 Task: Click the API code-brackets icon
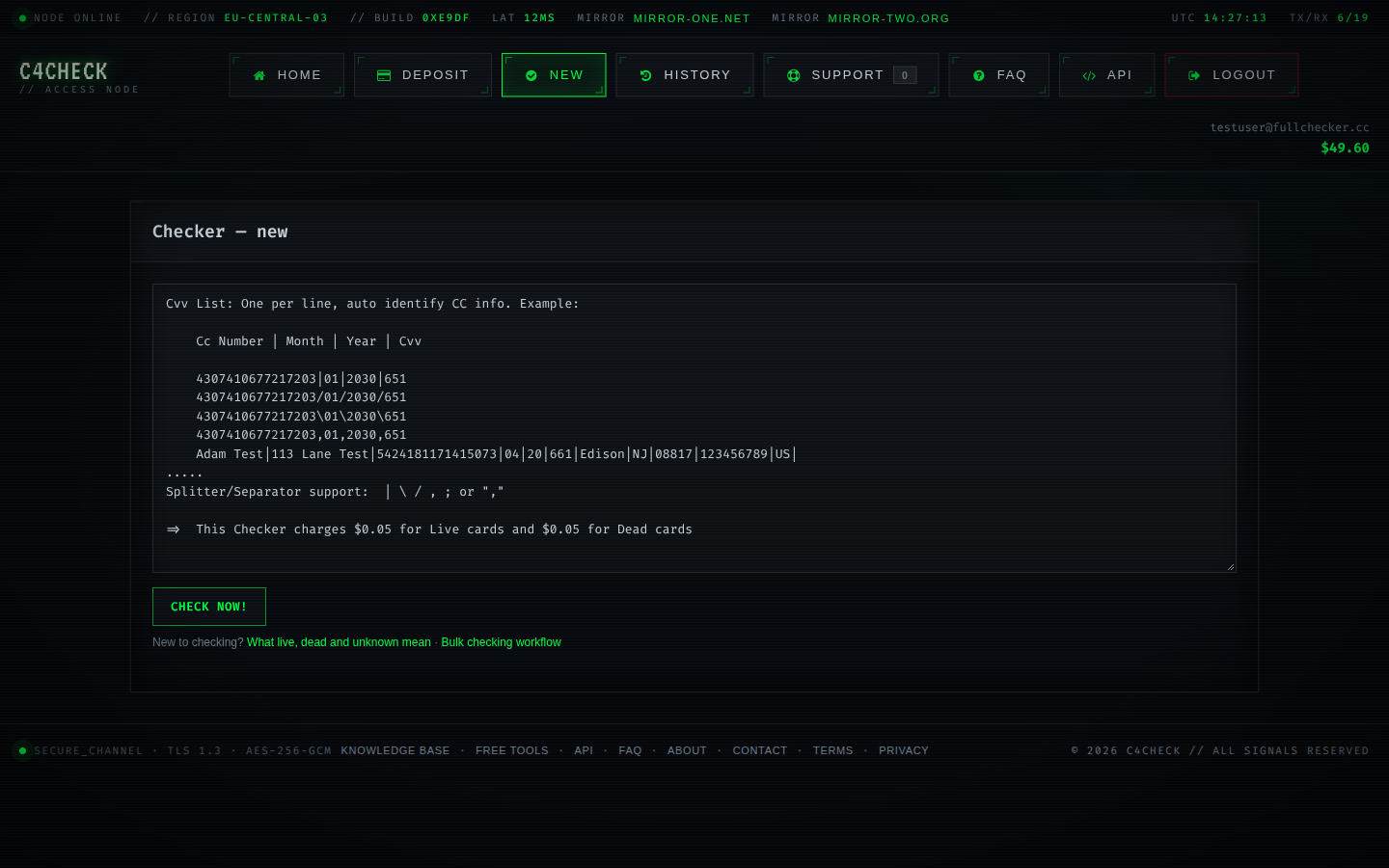[1089, 75]
